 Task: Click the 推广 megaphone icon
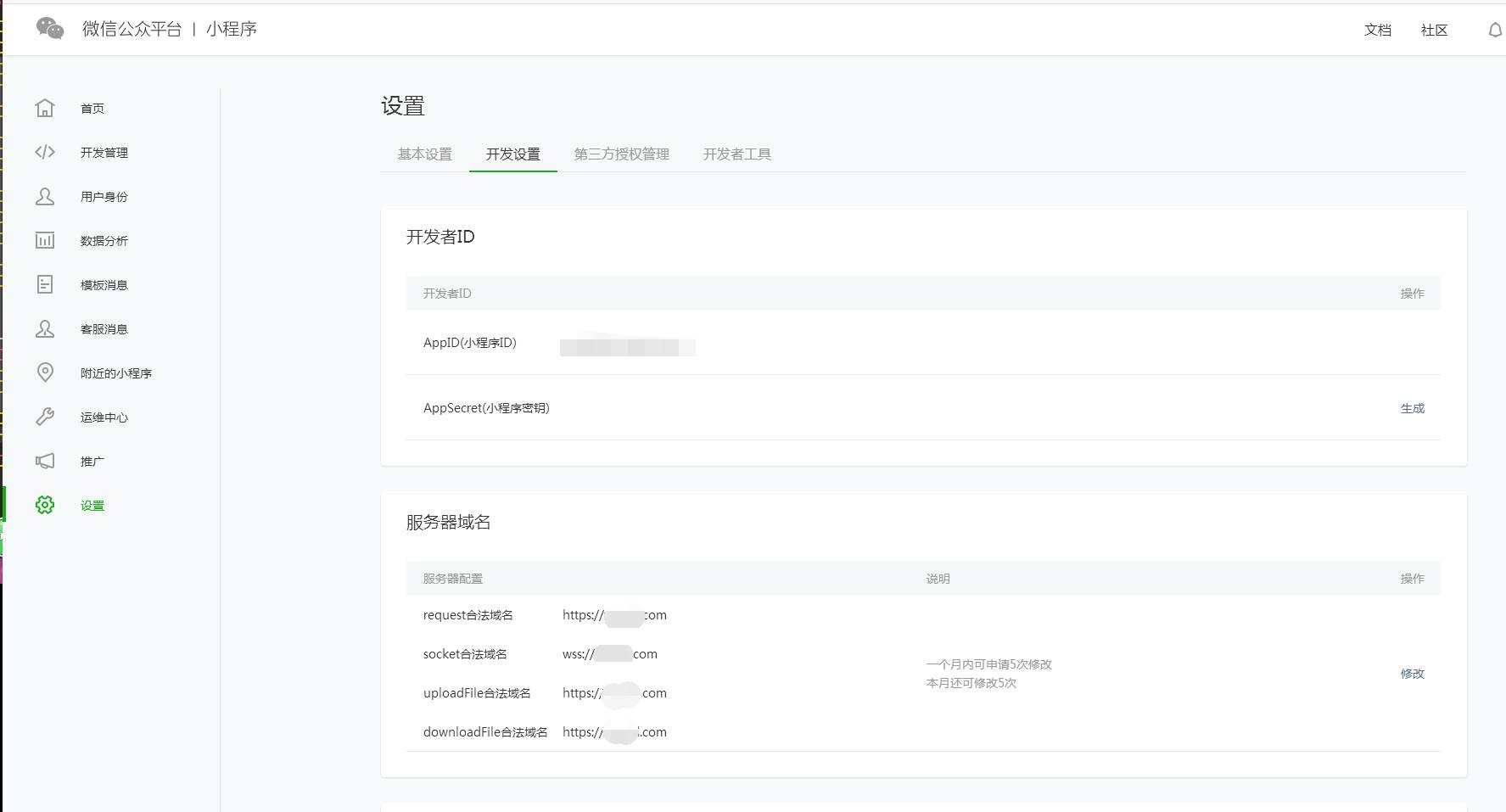point(45,462)
